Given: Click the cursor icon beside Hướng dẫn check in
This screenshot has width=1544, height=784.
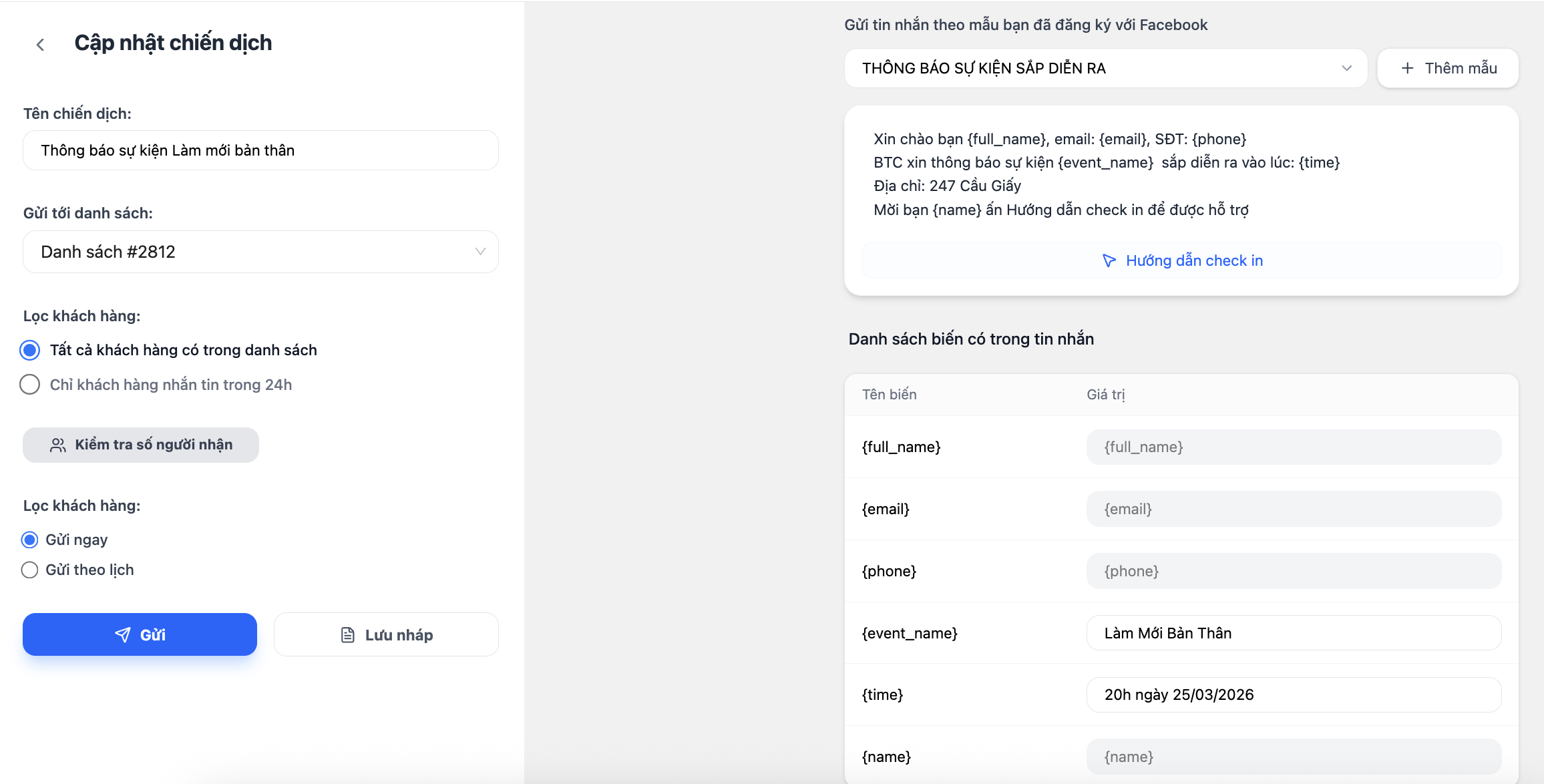Looking at the screenshot, I should [1109, 260].
